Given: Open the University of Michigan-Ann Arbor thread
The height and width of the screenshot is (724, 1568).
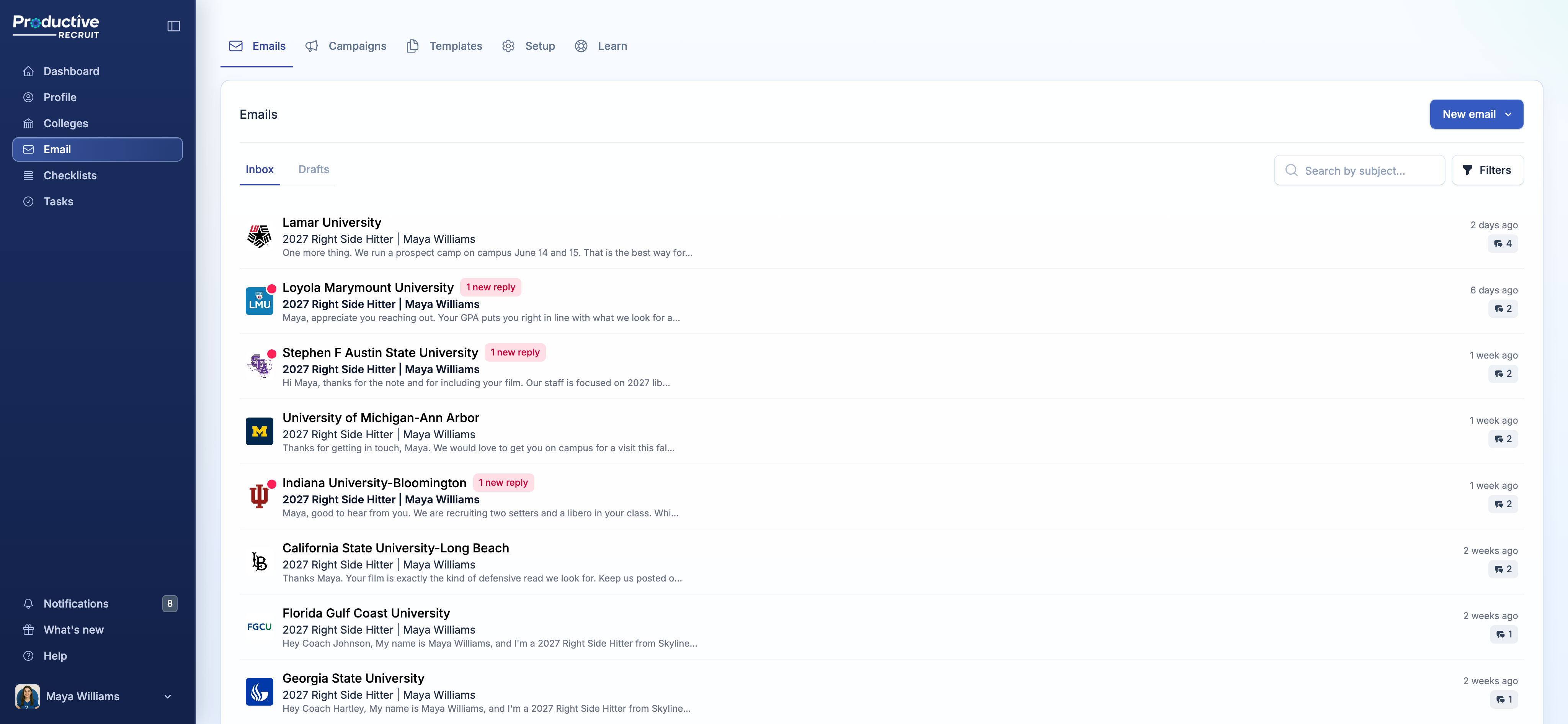Looking at the screenshot, I should (881, 432).
